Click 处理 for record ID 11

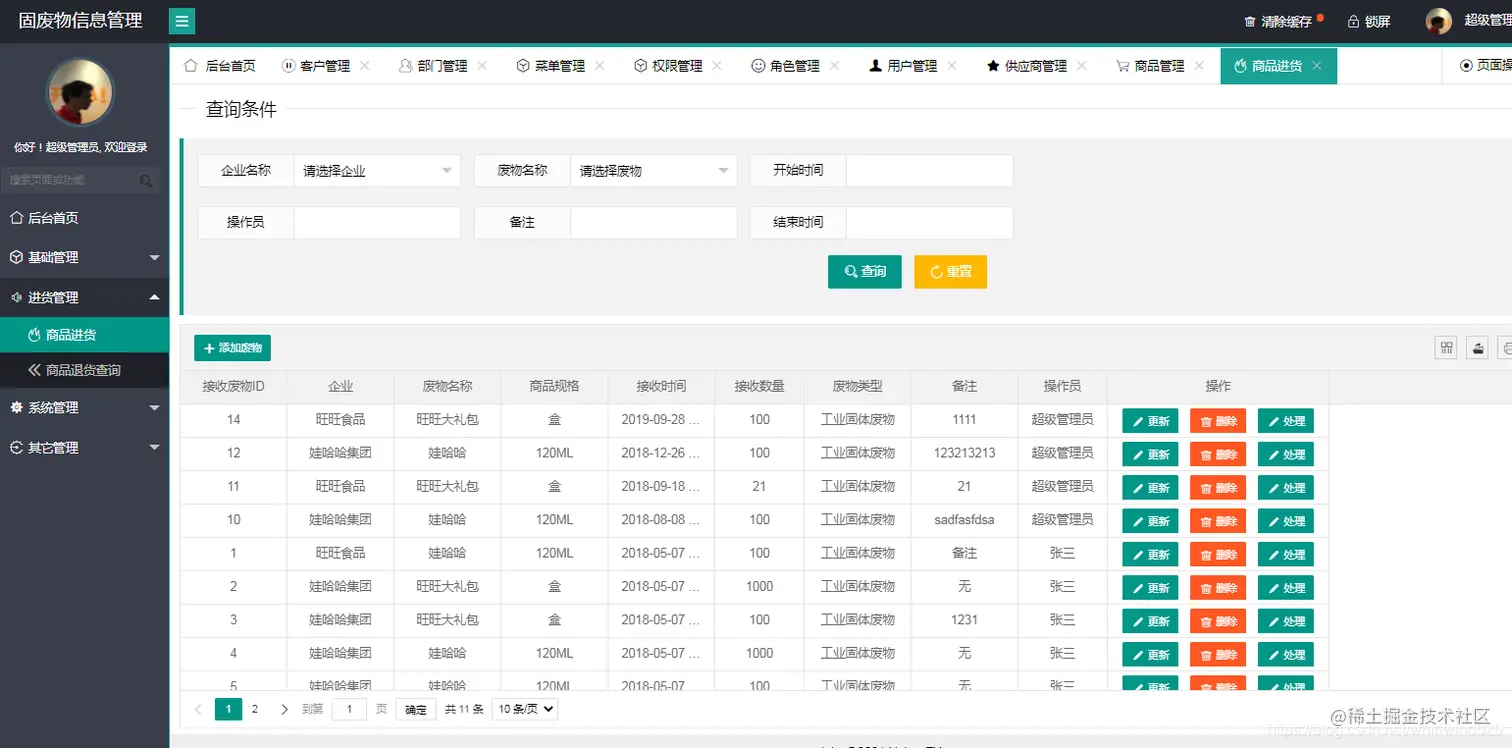(x=1286, y=487)
